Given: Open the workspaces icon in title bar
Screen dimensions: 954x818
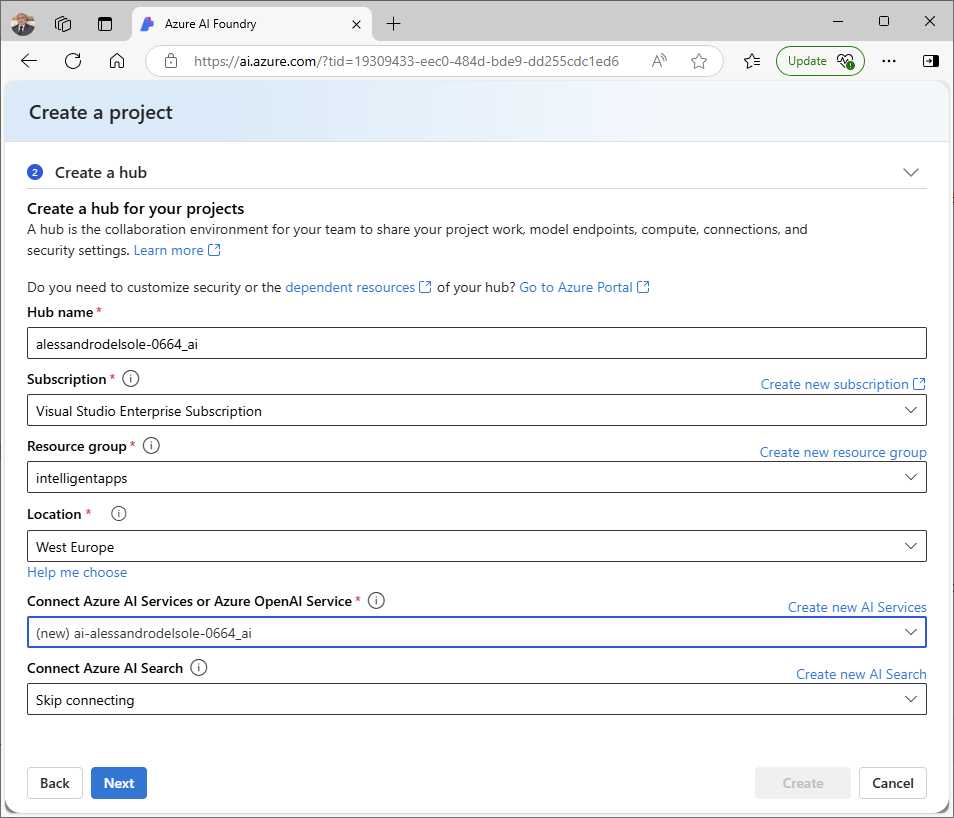Looking at the screenshot, I should 63,24.
